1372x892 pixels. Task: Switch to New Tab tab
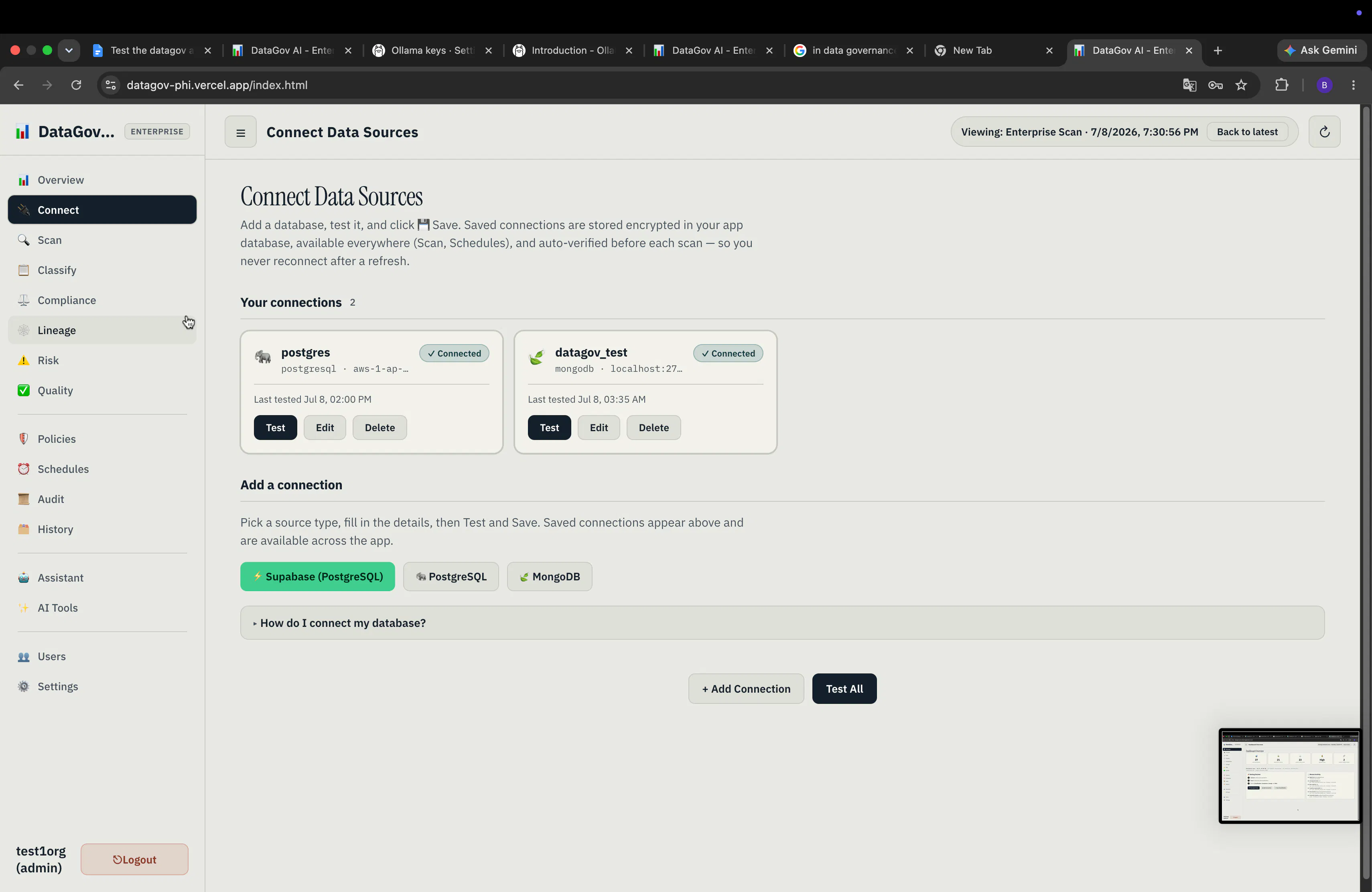[992, 50]
